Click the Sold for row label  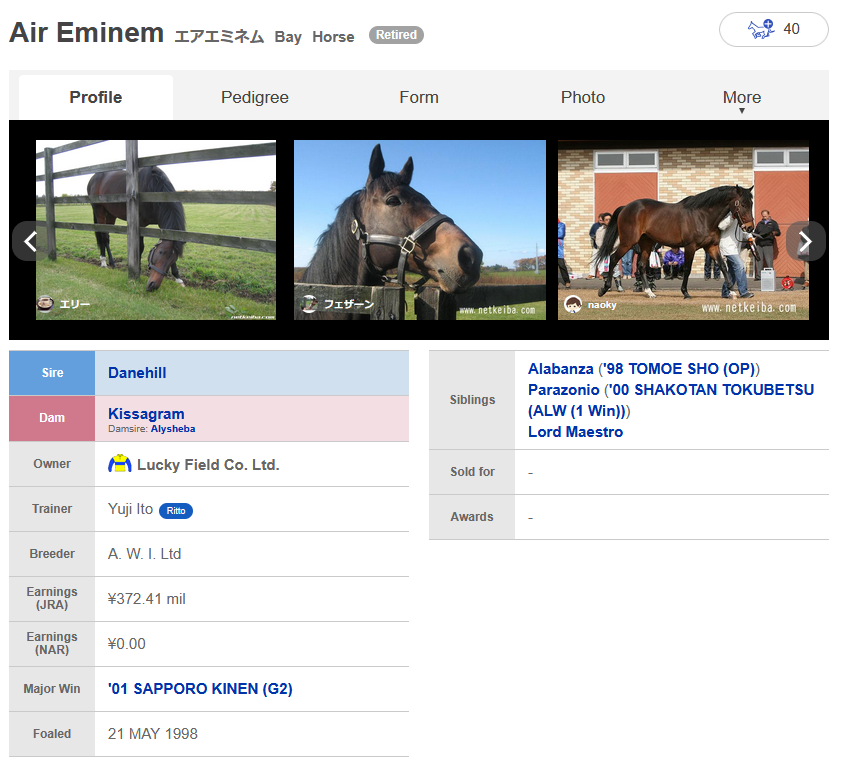point(472,472)
